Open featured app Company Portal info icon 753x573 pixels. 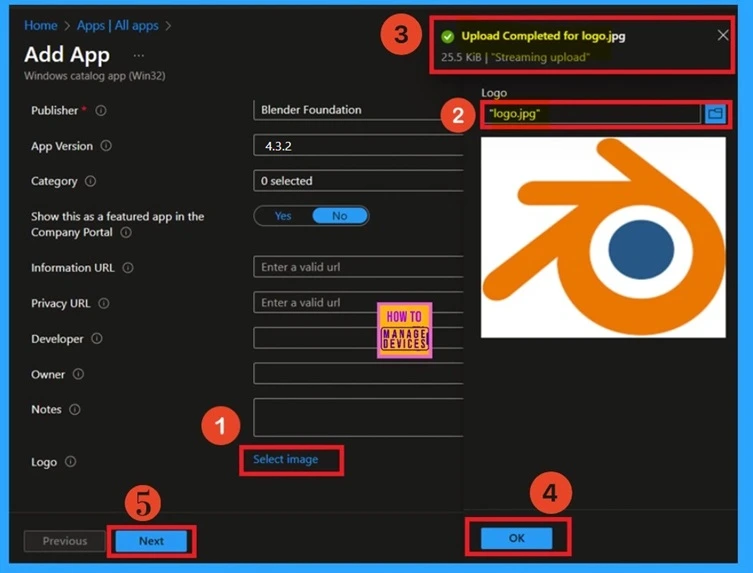point(126,232)
